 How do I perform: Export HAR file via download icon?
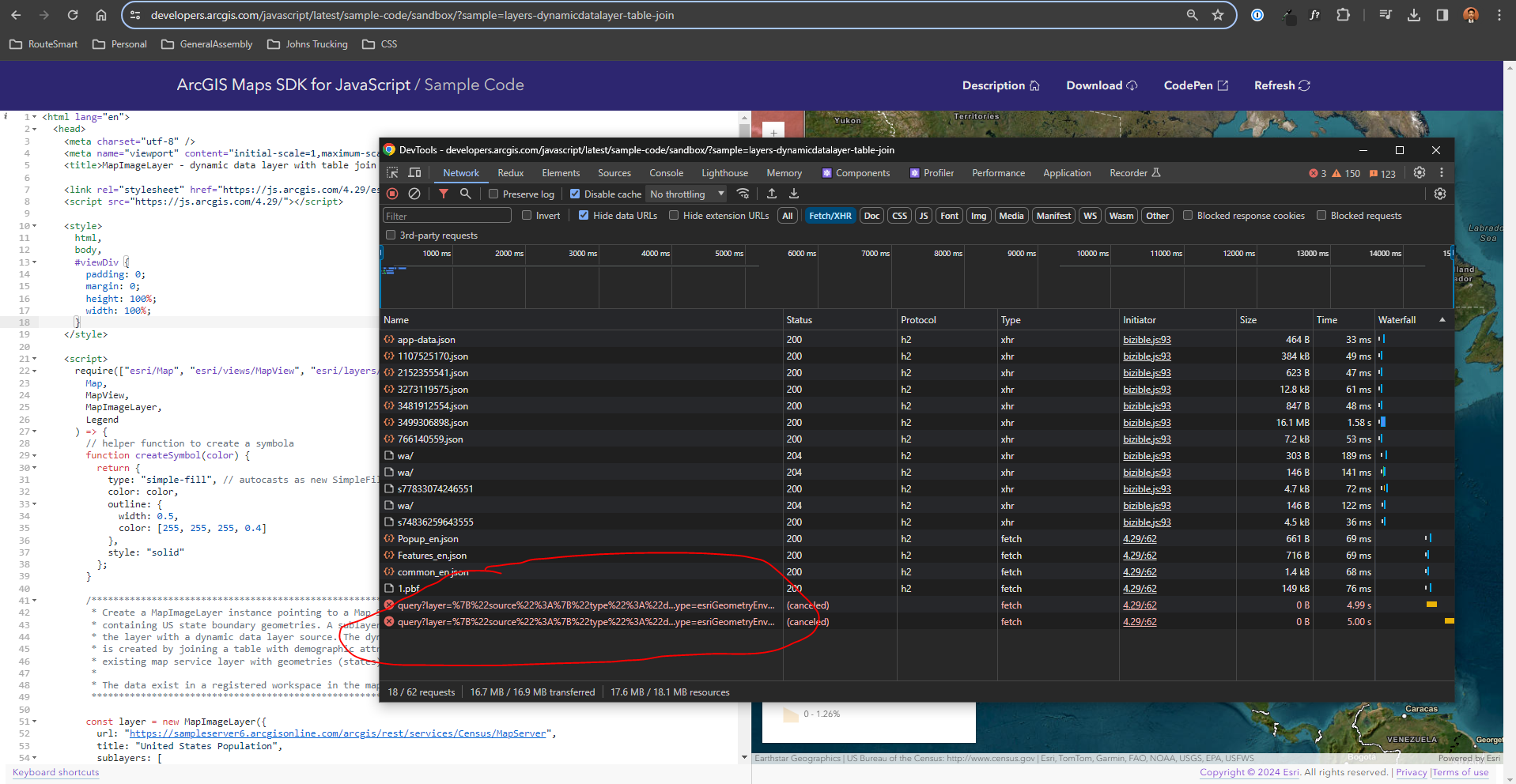[792, 194]
